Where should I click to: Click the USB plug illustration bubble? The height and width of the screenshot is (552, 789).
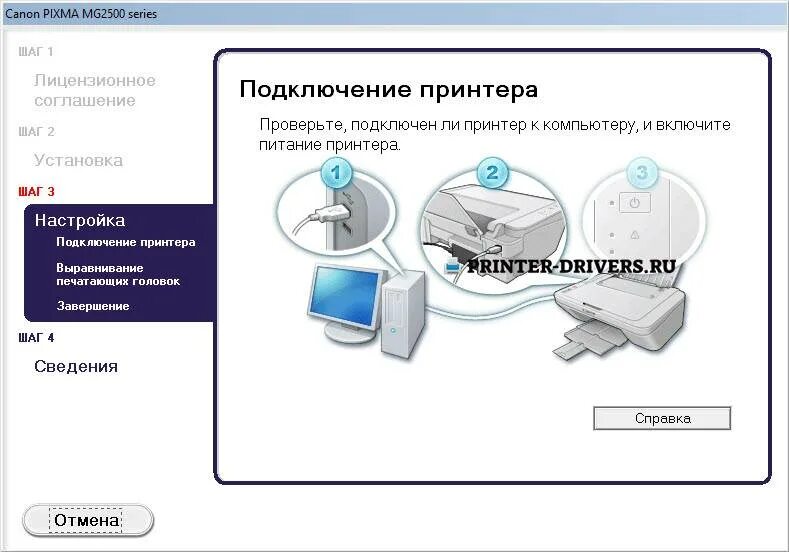[x=336, y=211]
